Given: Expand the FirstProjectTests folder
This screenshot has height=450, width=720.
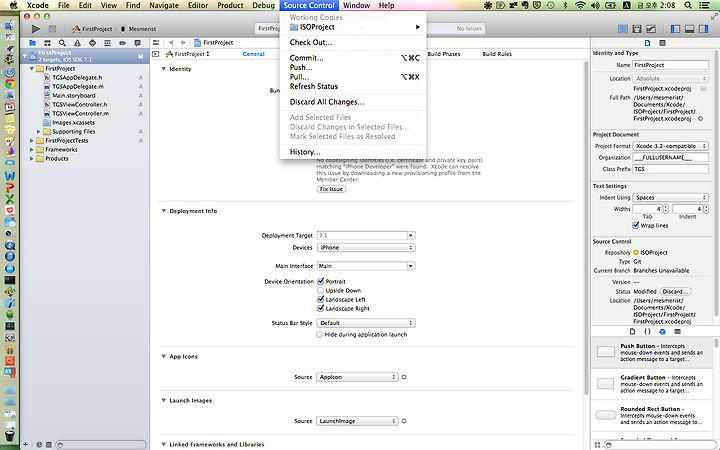Looking at the screenshot, I should coord(32,141).
